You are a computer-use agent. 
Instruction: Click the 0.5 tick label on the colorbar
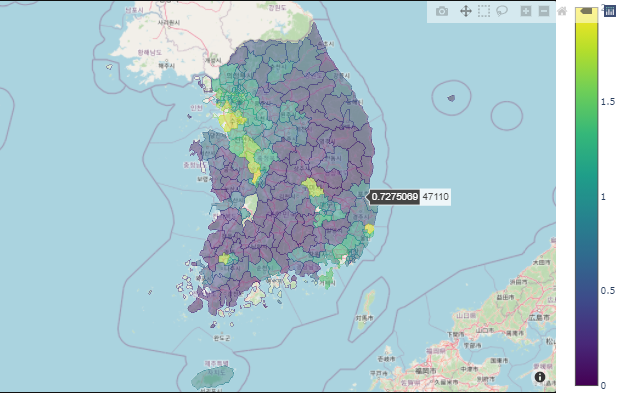tap(608, 291)
